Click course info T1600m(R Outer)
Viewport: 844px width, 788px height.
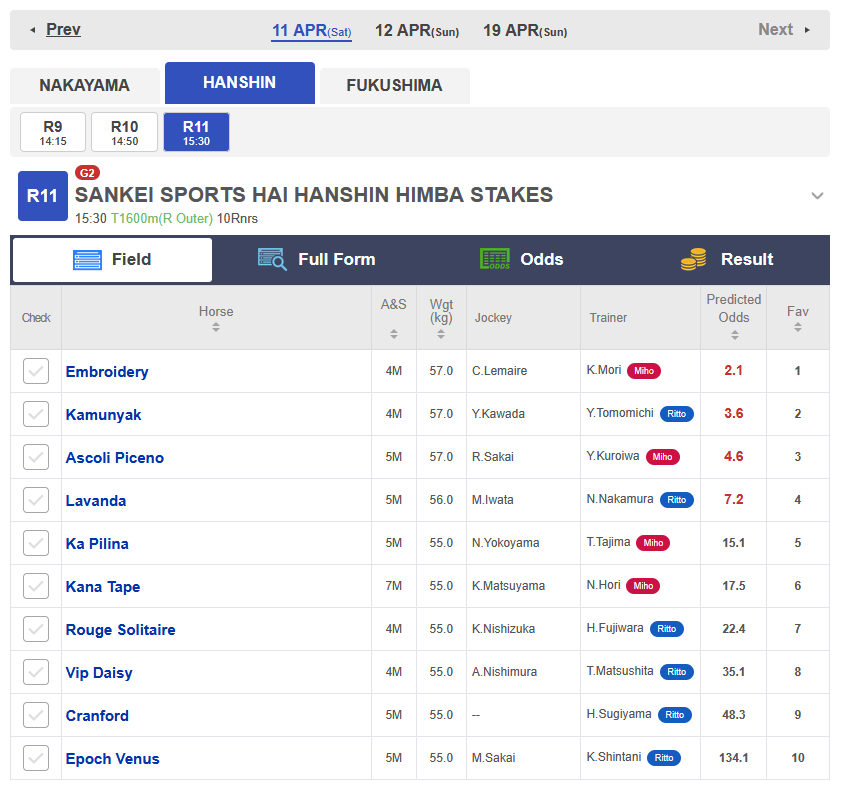click(x=162, y=219)
